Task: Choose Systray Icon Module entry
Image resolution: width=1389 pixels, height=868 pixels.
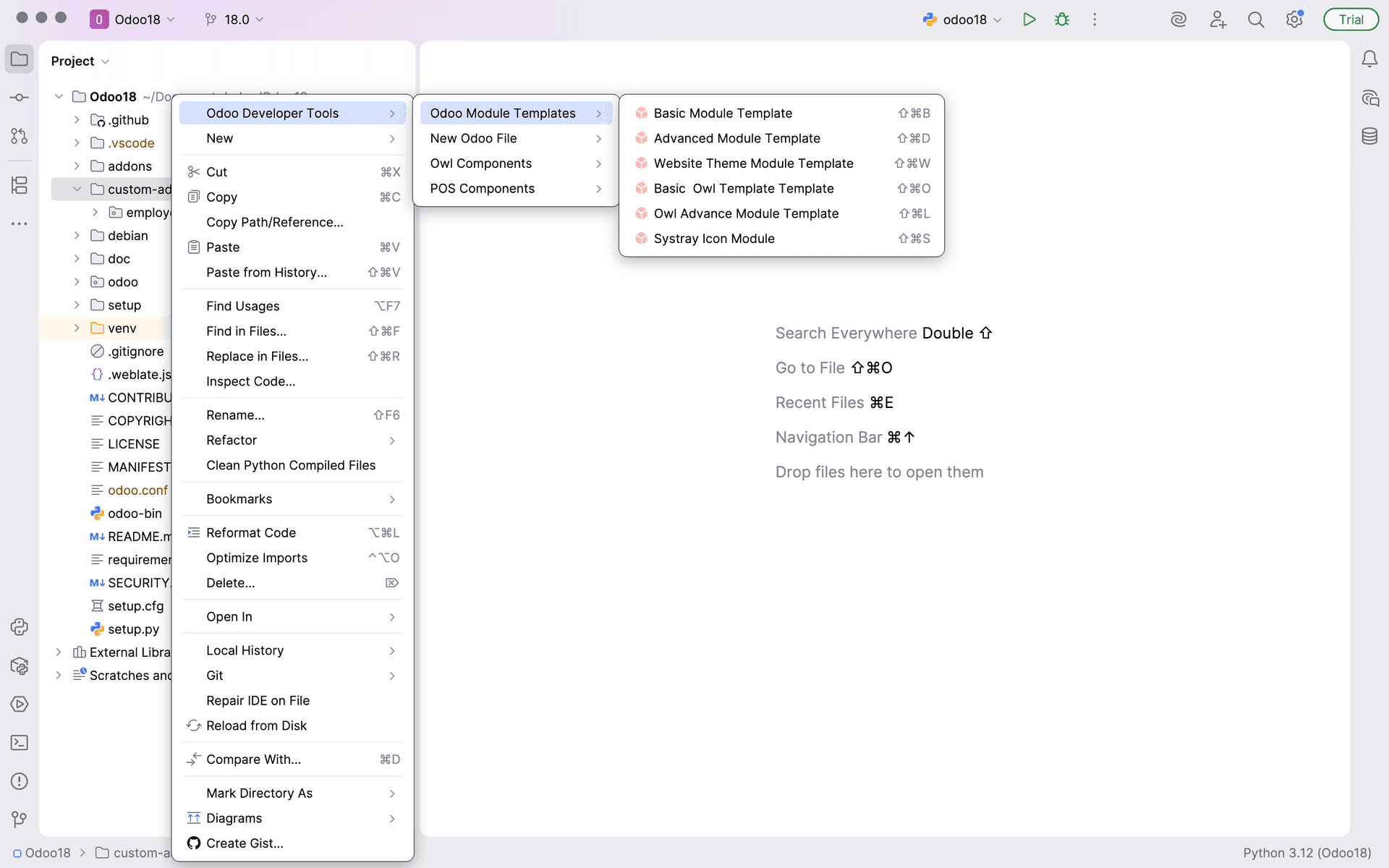Action: point(713,239)
